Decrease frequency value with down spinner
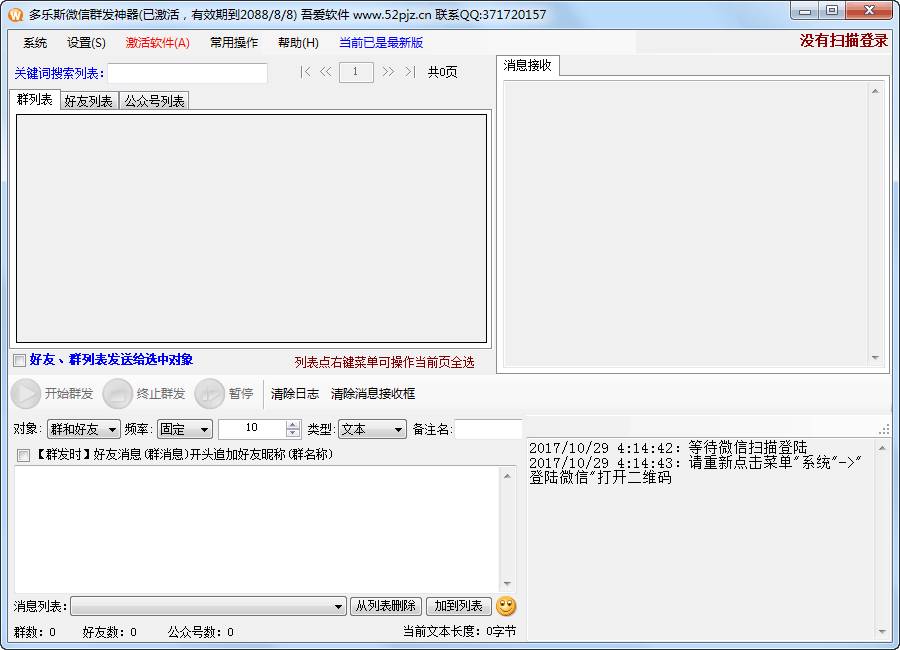This screenshot has width=900, height=650. click(x=293, y=434)
